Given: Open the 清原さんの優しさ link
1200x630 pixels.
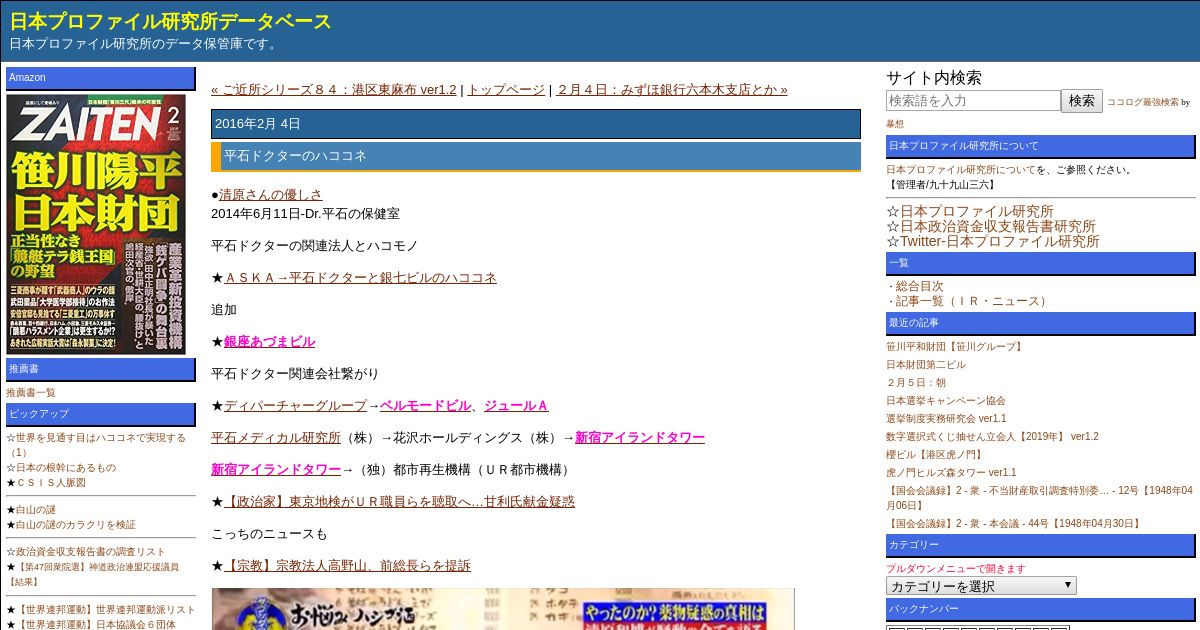Looking at the screenshot, I should (x=270, y=194).
